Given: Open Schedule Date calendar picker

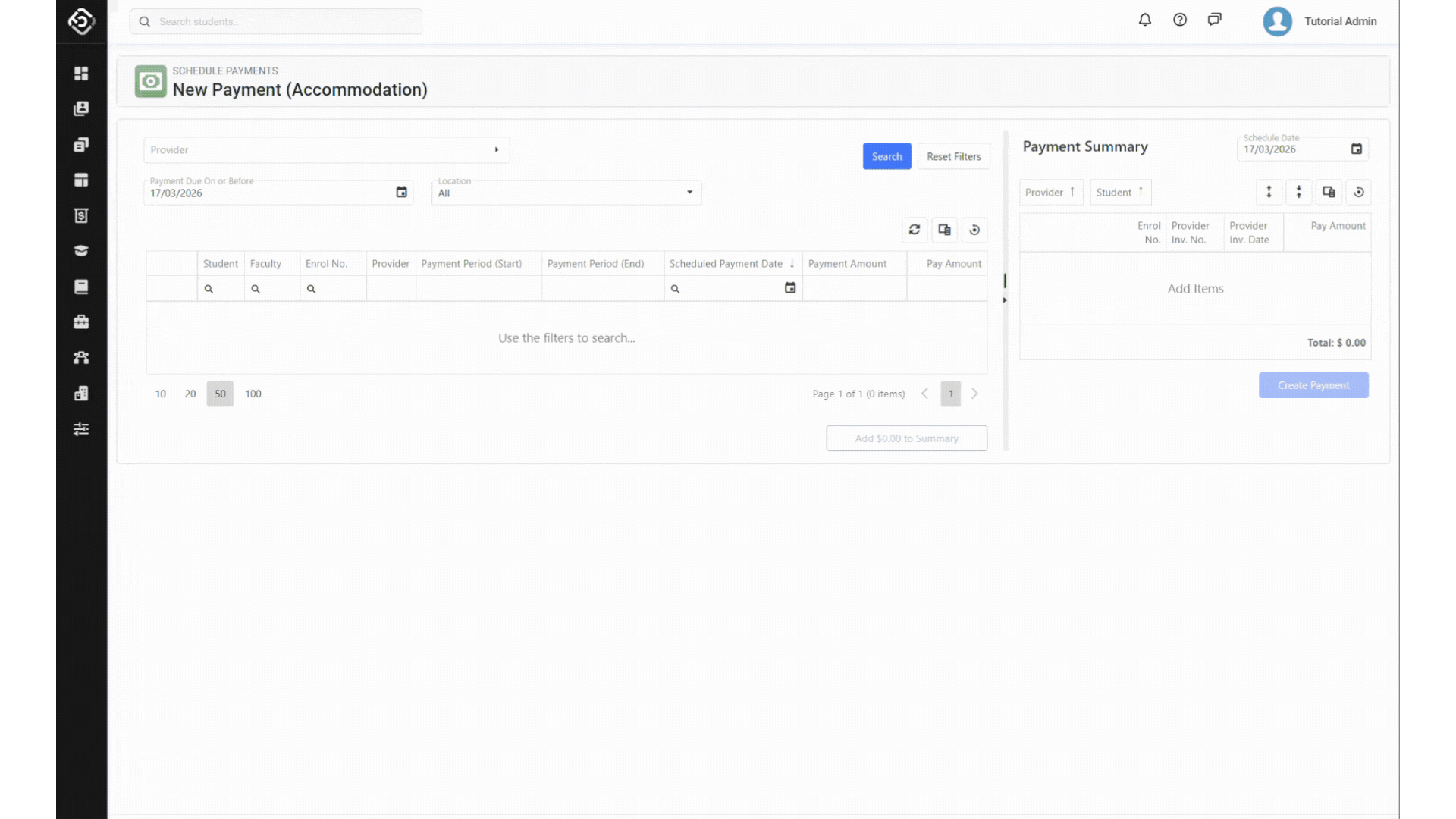Looking at the screenshot, I should tap(1357, 149).
